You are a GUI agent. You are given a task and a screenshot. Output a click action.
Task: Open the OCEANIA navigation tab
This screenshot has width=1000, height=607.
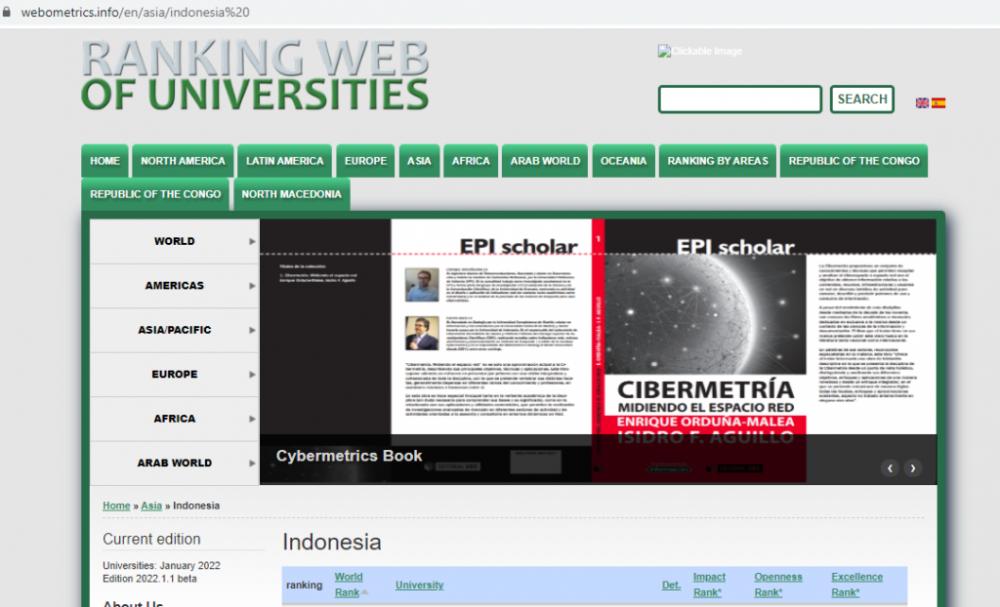click(623, 161)
